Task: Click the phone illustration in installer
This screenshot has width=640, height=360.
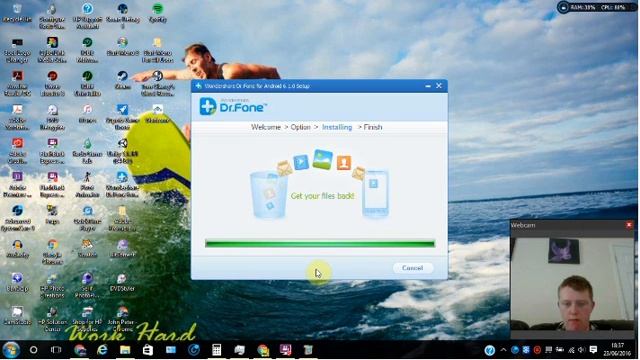Action: coord(375,195)
